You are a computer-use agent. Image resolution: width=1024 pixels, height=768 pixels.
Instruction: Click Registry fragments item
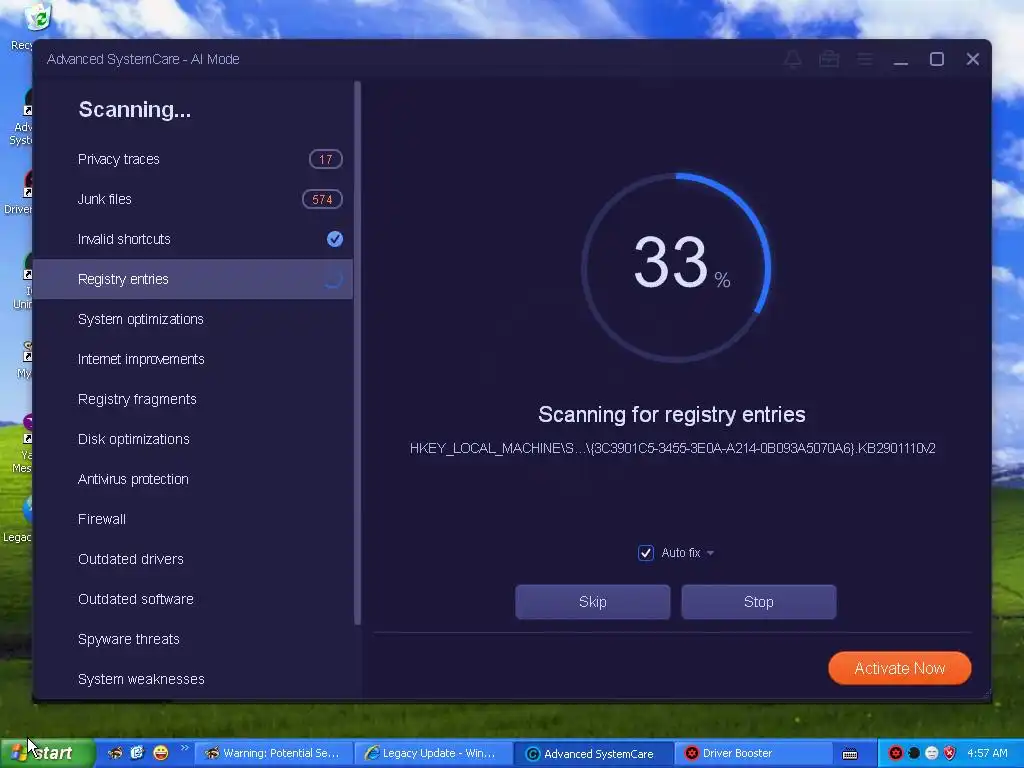[193, 399]
